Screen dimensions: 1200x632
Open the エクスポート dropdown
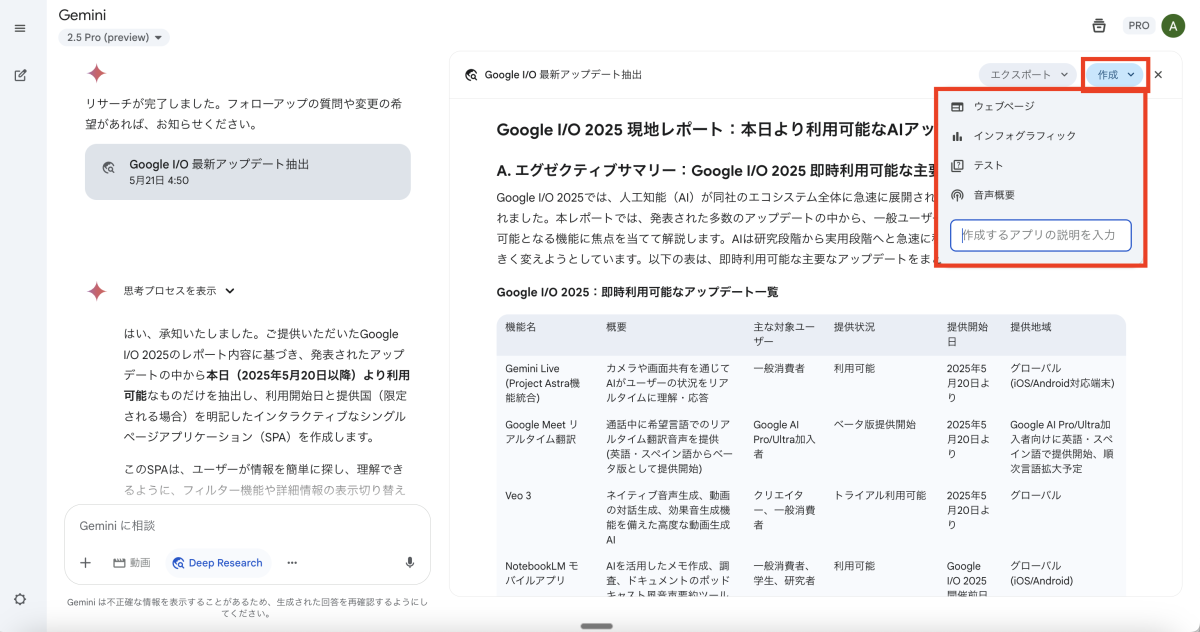[x=1027, y=75]
